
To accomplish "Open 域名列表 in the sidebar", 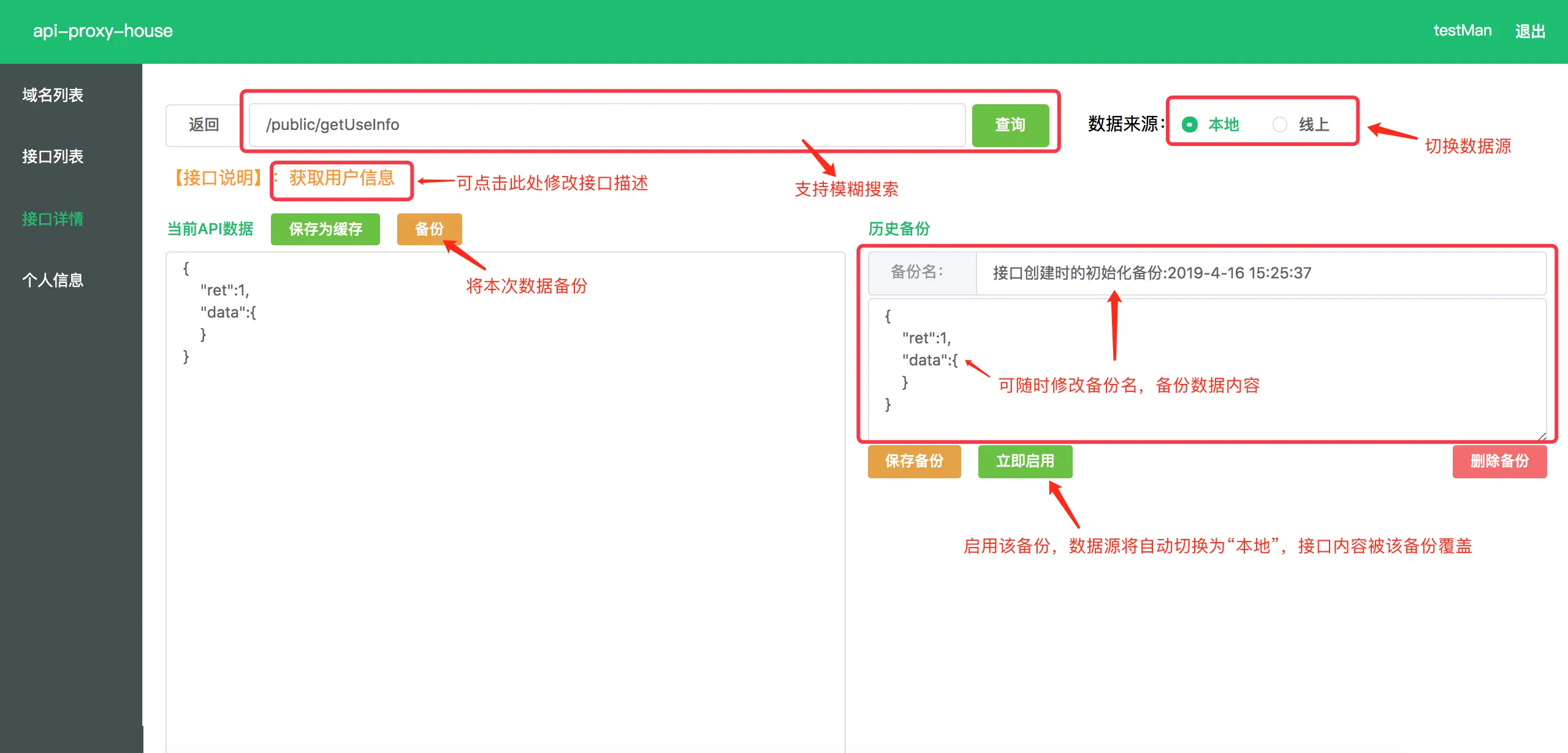I will [x=53, y=95].
